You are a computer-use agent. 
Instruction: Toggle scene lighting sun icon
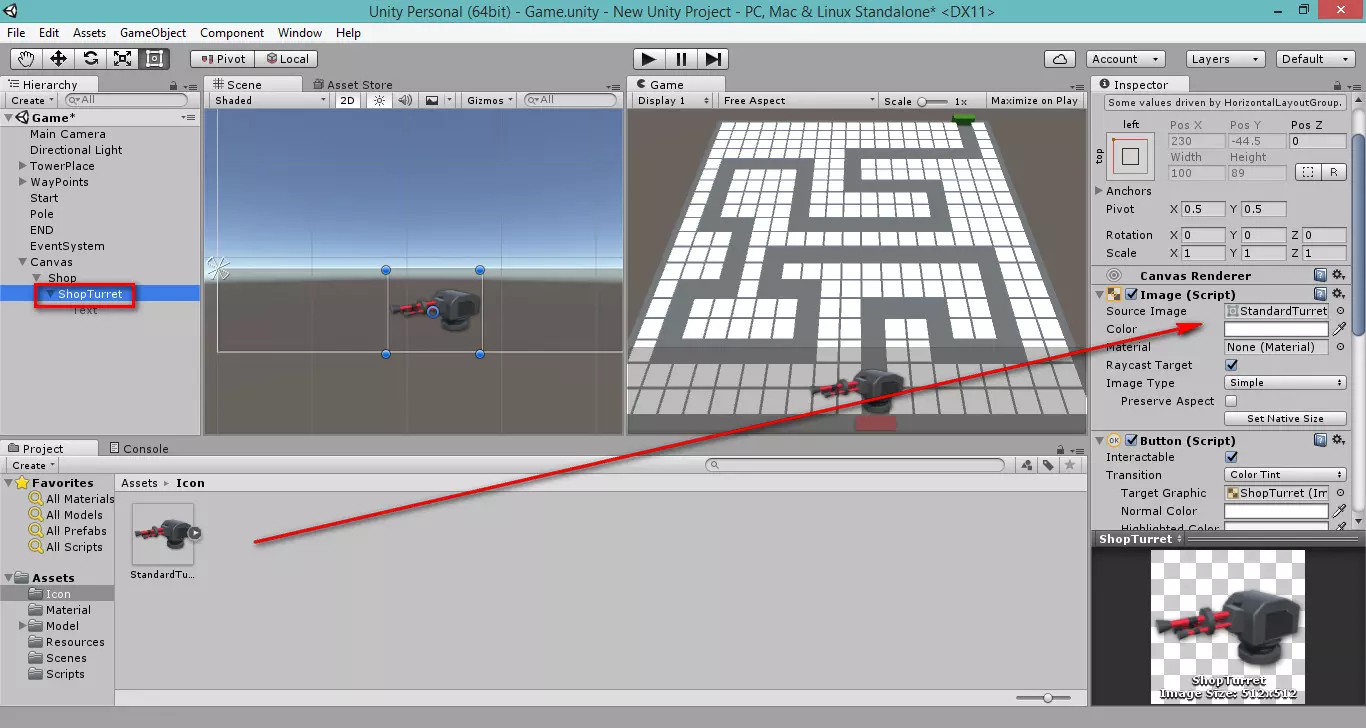tap(379, 100)
